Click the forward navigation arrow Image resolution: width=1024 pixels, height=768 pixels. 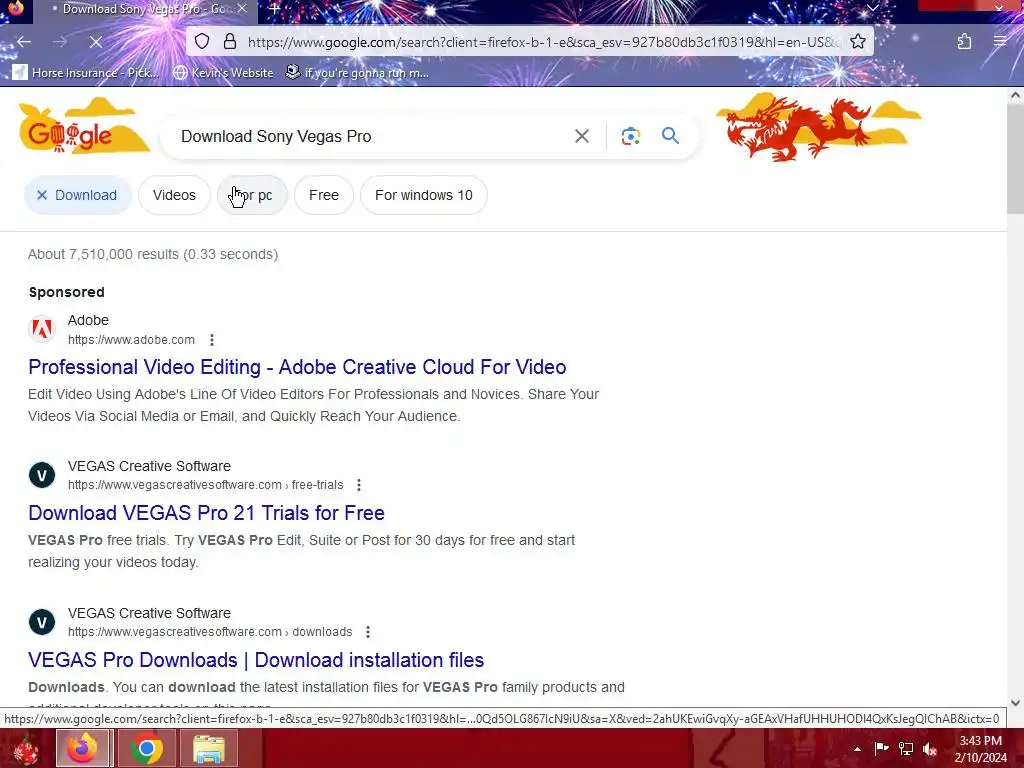click(60, 42)
